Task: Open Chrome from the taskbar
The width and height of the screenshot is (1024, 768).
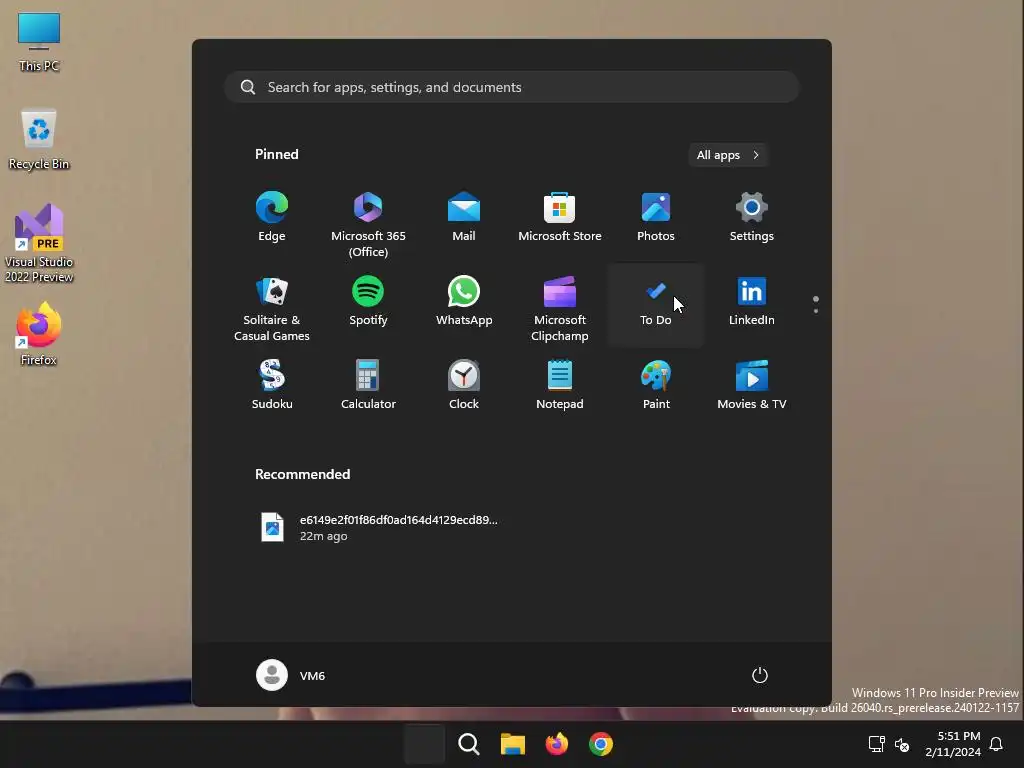Action: point(601,744)
